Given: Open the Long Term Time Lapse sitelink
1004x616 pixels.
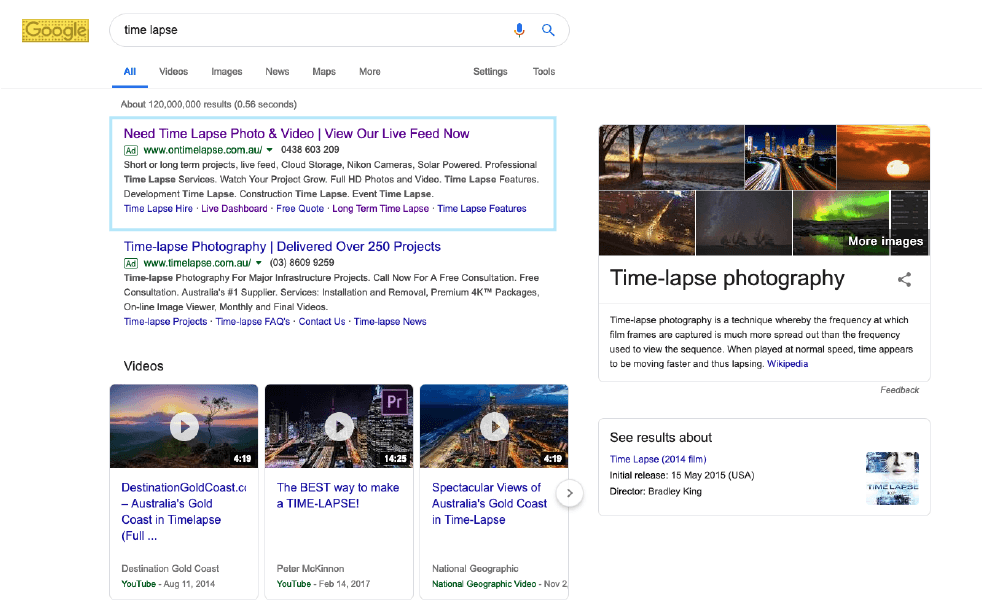Looking at the screenshot, I should tap(380, 209).
